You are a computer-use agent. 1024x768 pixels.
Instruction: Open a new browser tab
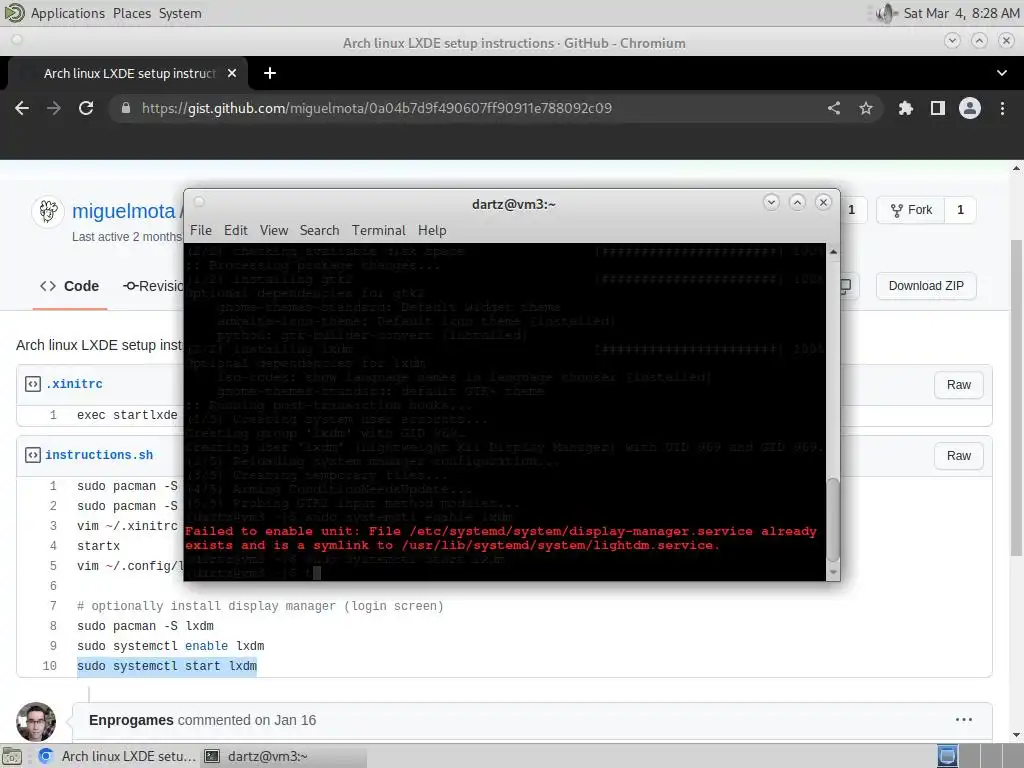pos(270,73)
